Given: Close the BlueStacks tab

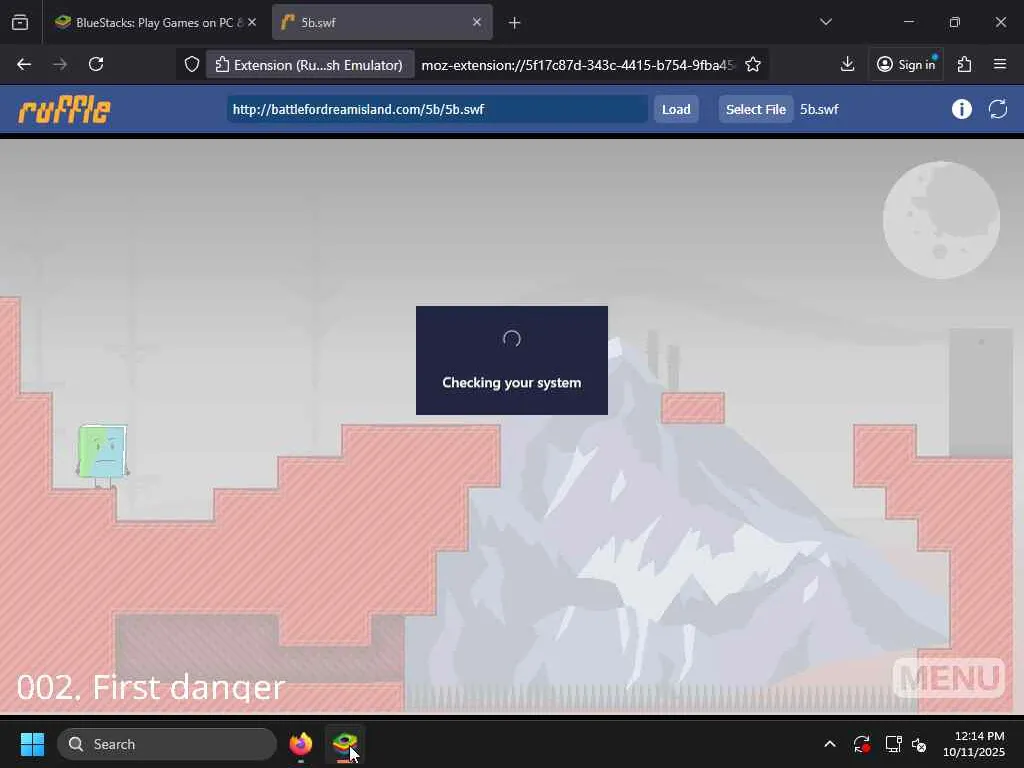Looking at the screenshot, I should 252,22.
